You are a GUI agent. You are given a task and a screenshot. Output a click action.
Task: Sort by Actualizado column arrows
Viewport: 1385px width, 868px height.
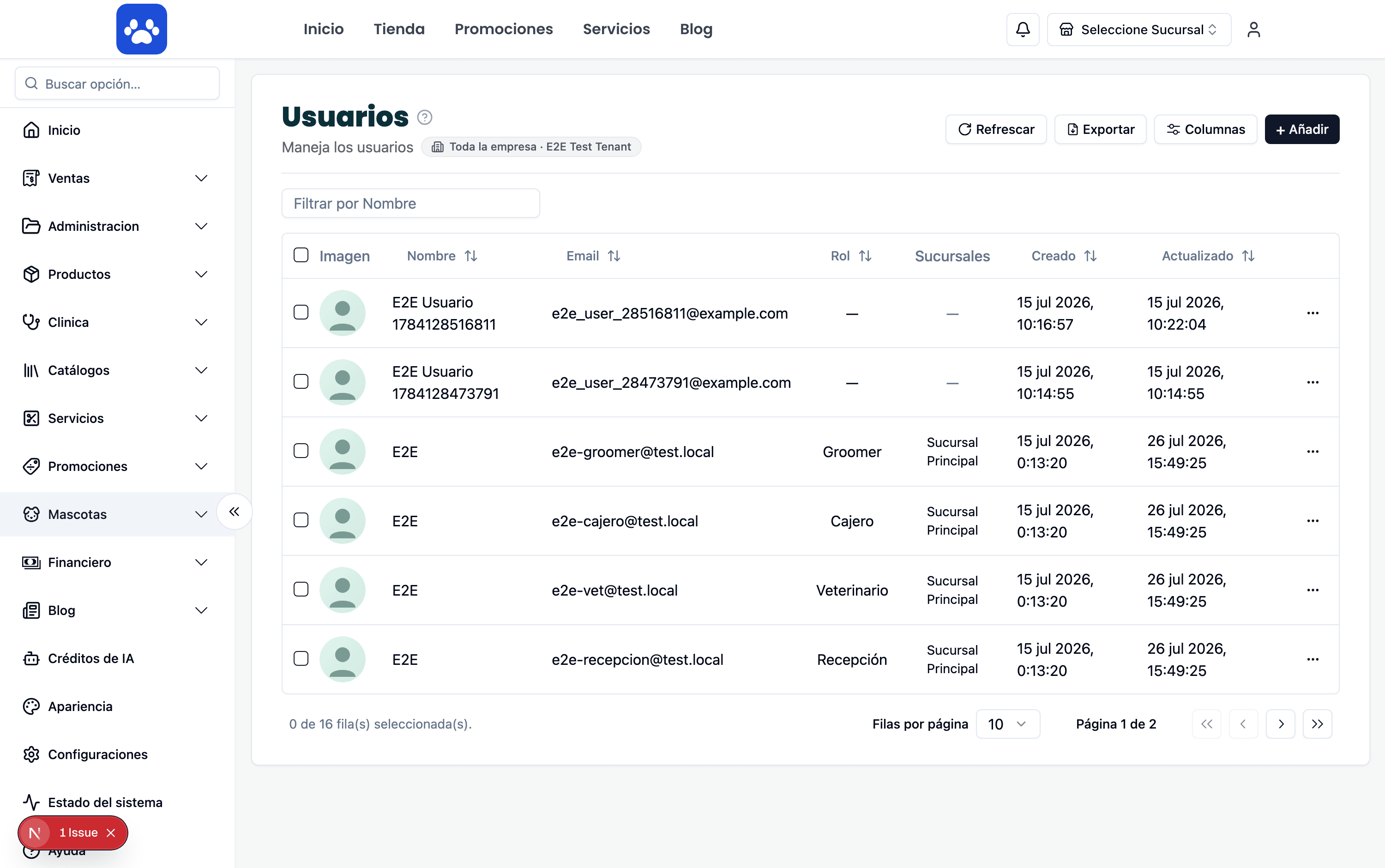1248,256
